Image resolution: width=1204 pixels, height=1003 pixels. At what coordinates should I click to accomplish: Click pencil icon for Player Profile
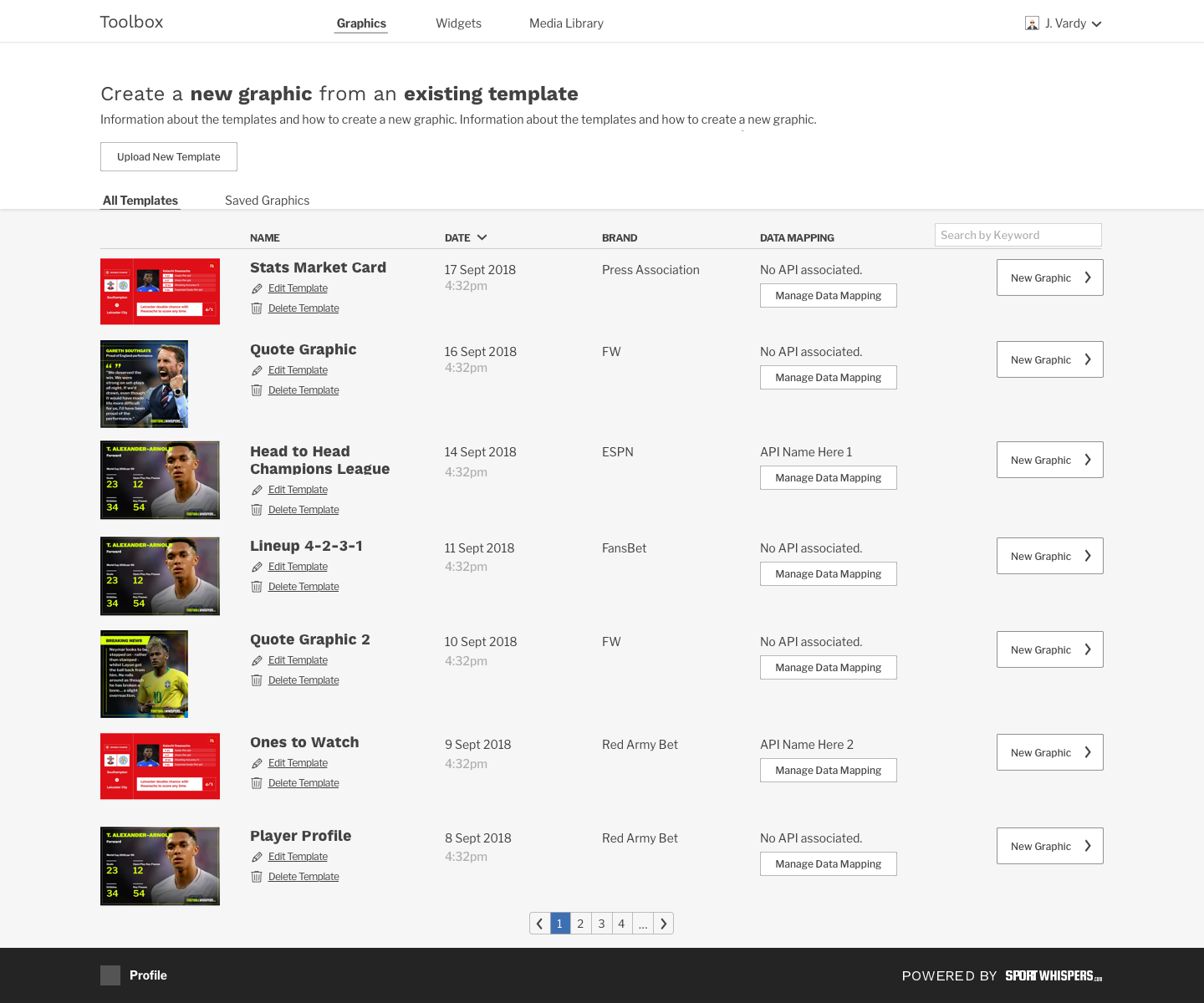click(257, 857)
